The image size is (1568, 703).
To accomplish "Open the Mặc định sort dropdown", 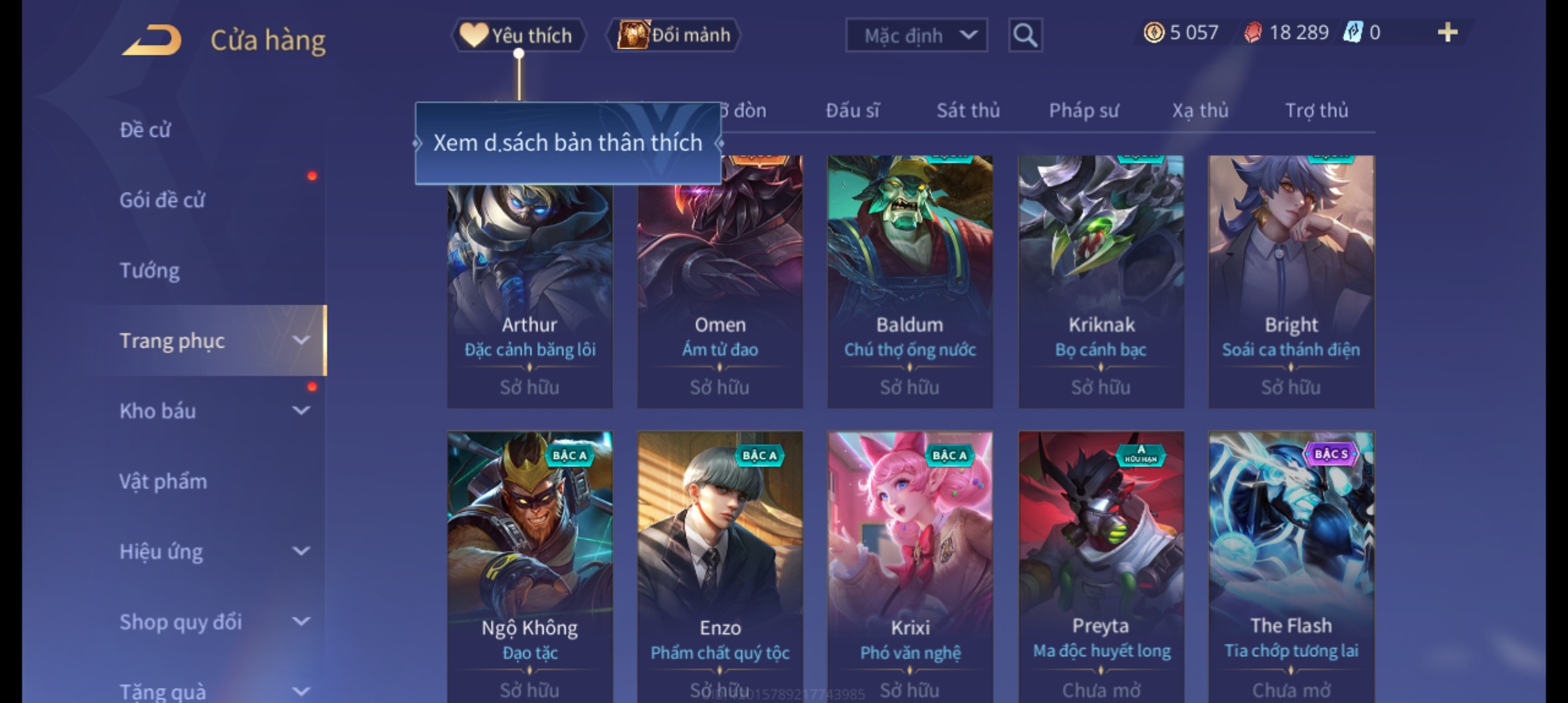I will coord(916,35).
